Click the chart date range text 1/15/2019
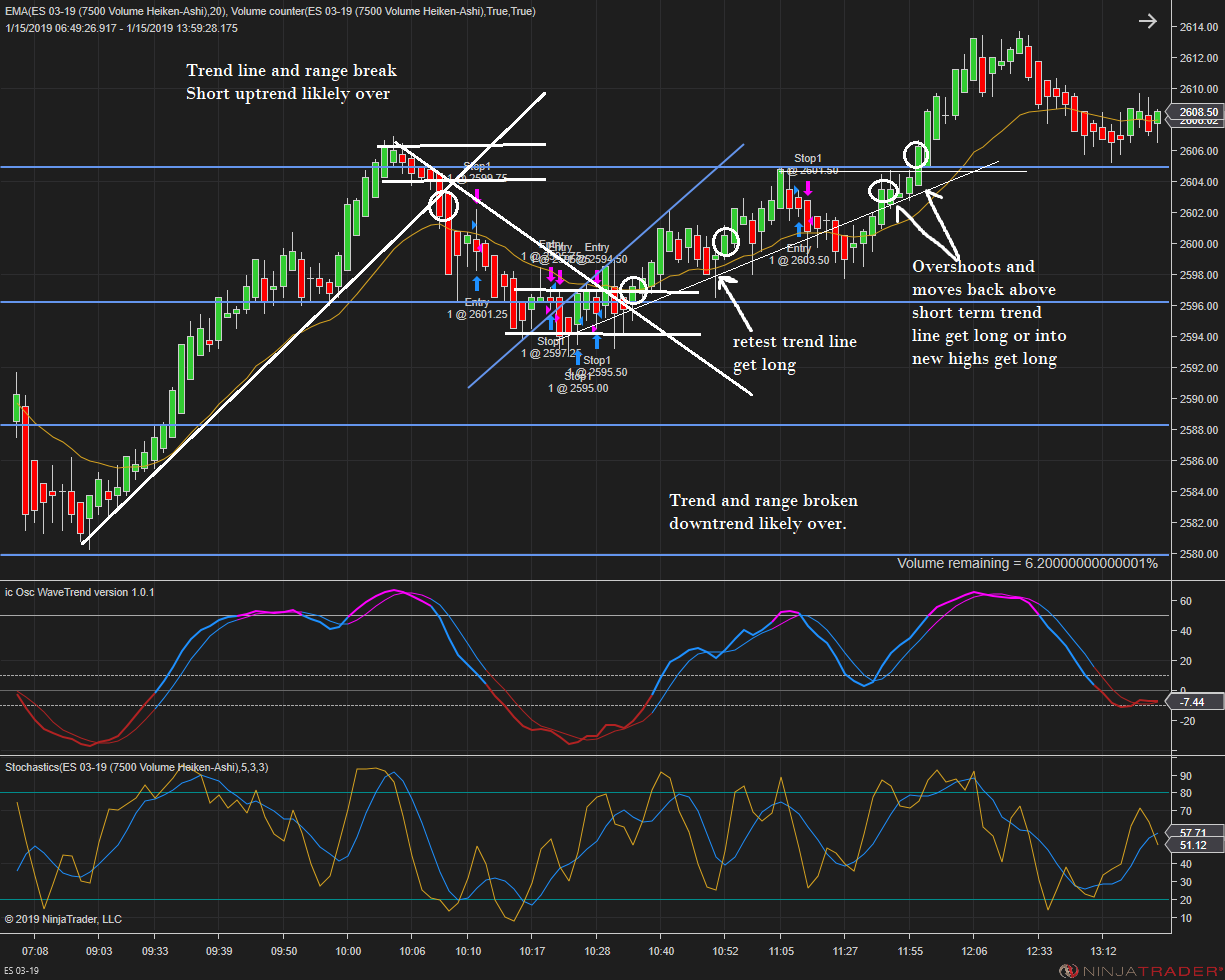The width and height of the screenshot is (1225, 980). tap(121, 27)
